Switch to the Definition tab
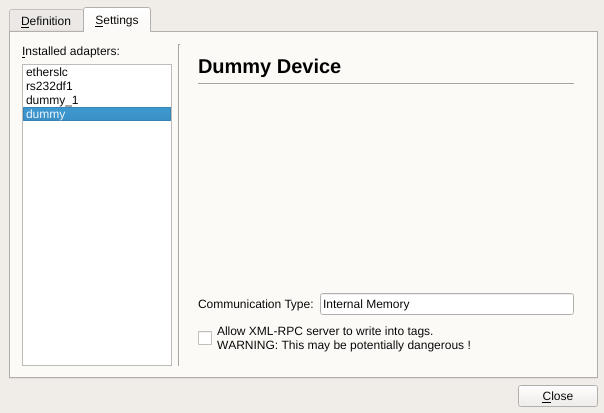The height and width of the screenshot is (413, 604). [46, 21]
